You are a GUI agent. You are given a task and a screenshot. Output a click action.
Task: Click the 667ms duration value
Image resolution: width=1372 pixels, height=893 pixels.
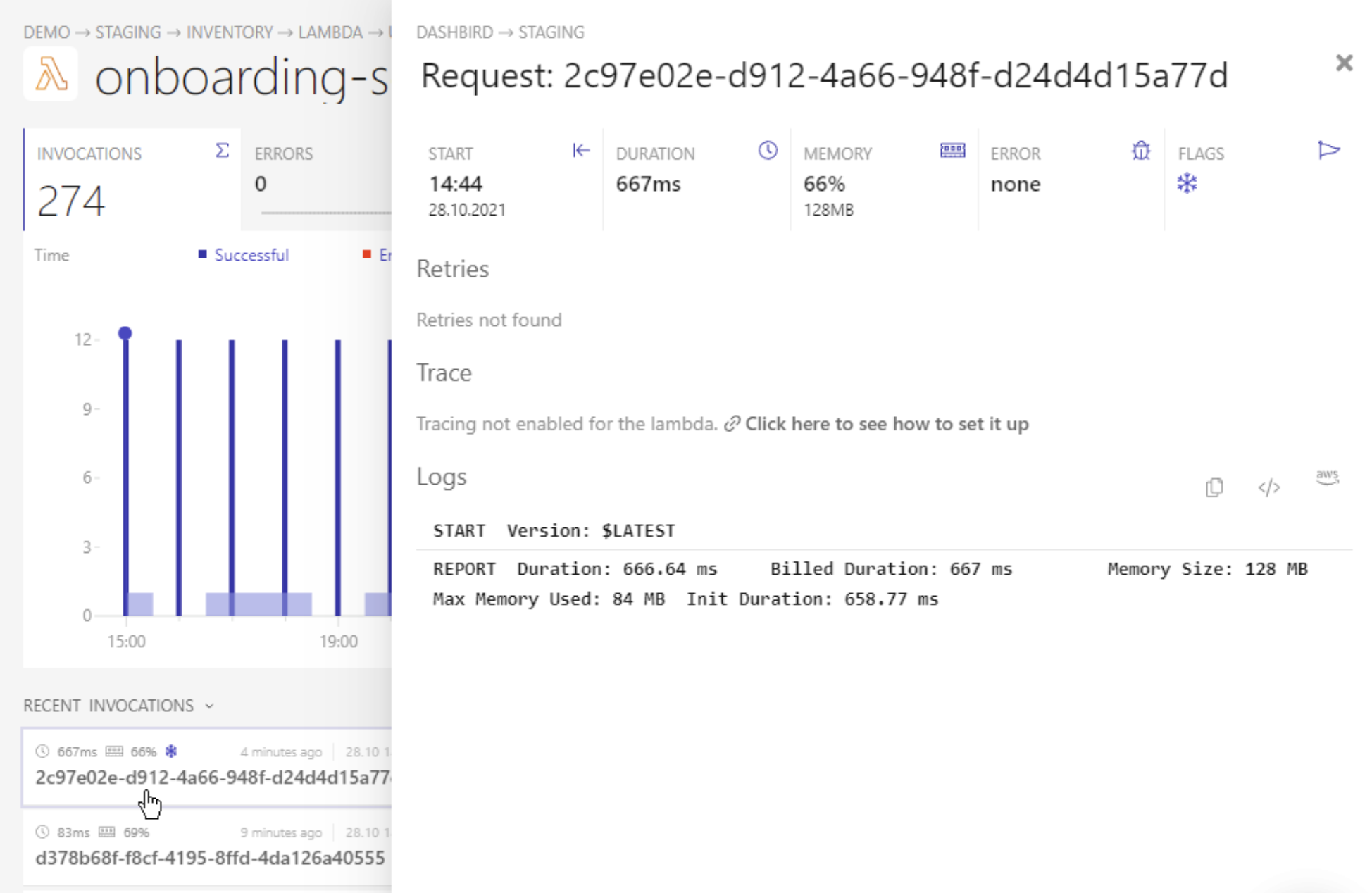tap(648, 185)
